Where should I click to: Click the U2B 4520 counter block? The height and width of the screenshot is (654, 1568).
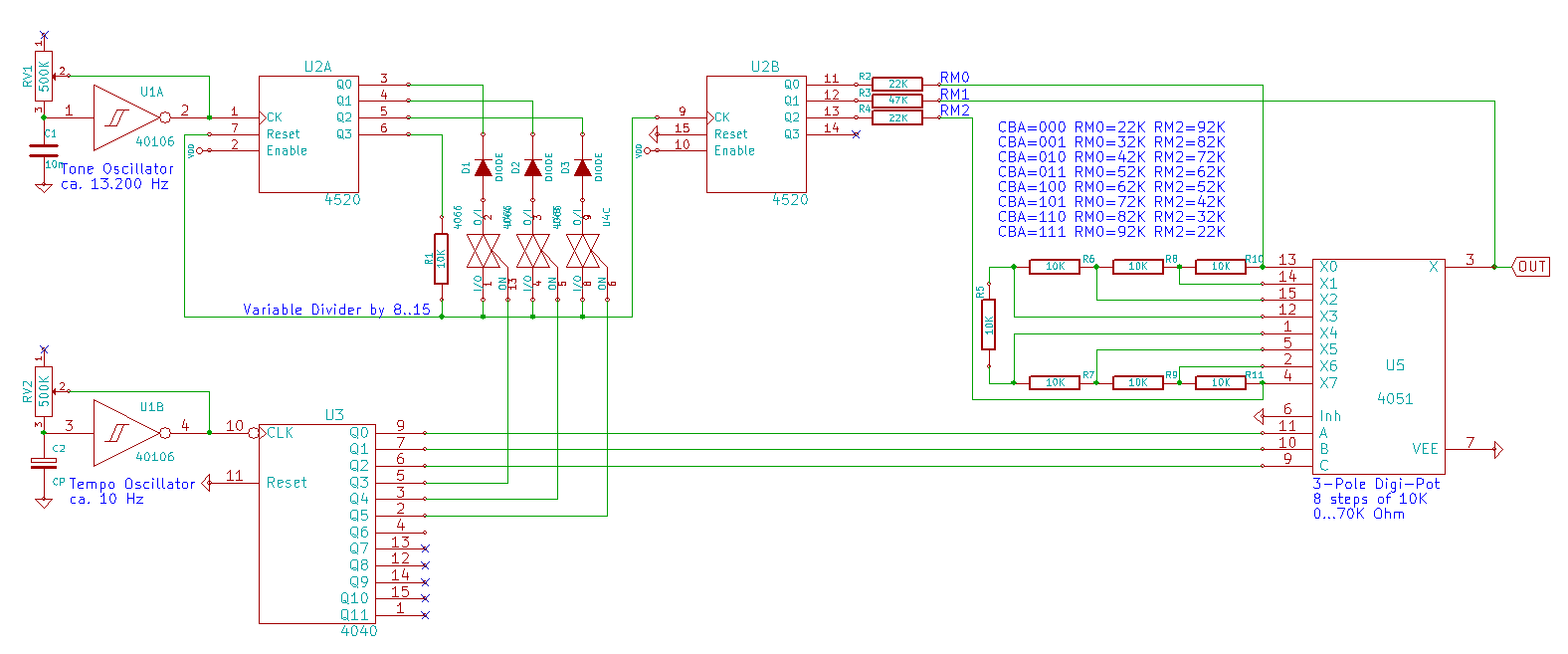click(756, 134)
